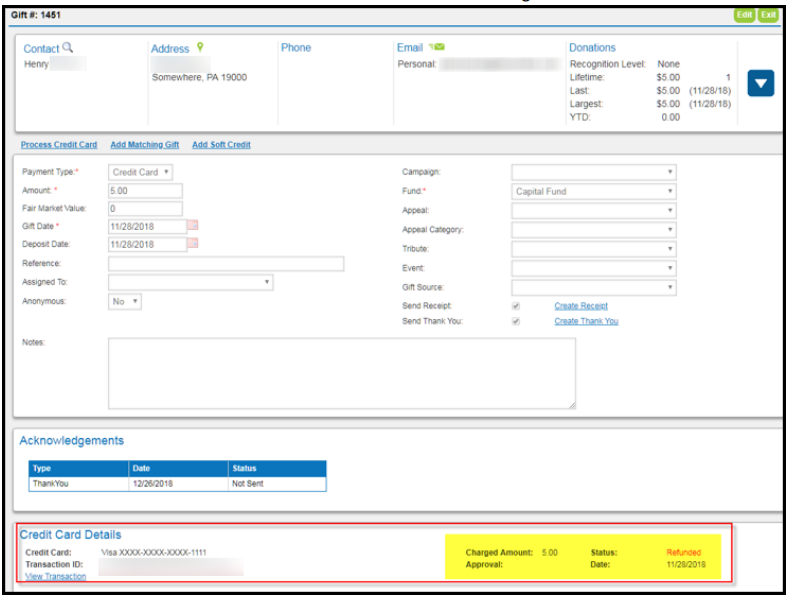Image resolution: width=786 pixels, height=597 pixels.
Task: Open the Appeal dropdown
Action: (x=594, y=211)
